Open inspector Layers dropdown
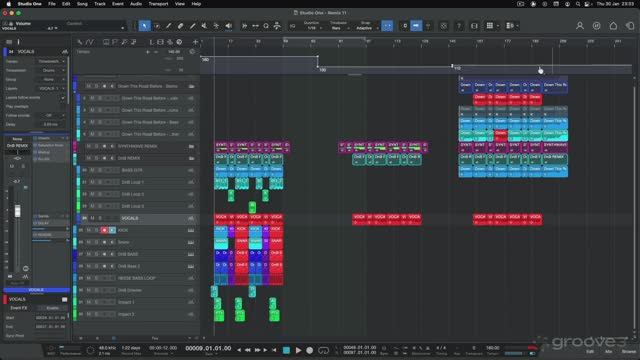The width and height of the screenshot is (640, 360). pyautogui.click(x=51, y=88)
